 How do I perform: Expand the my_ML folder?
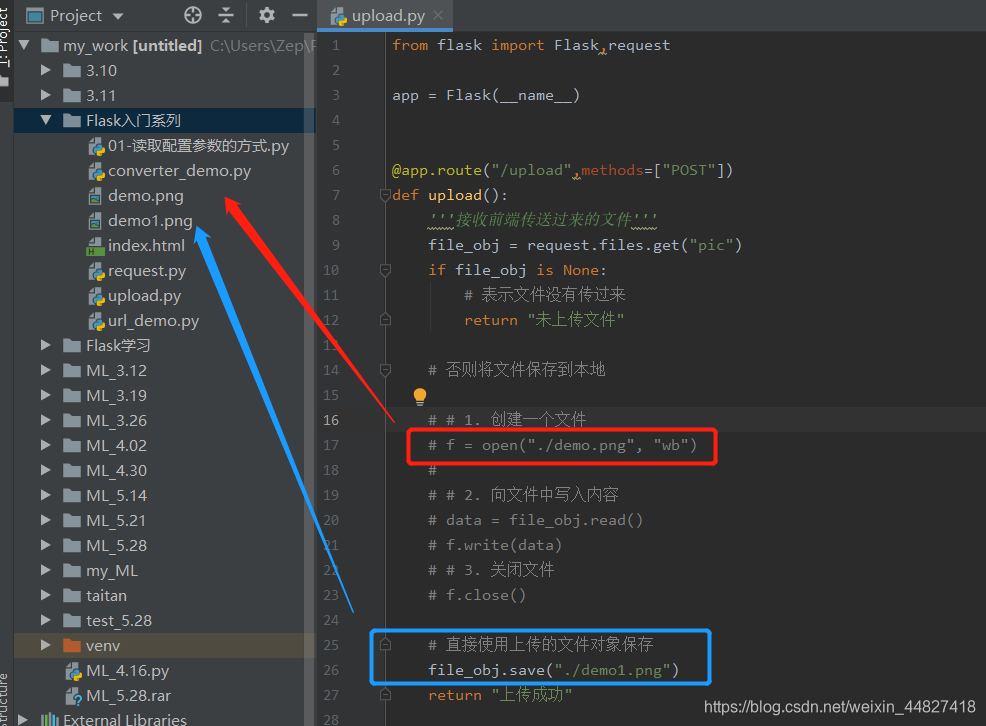click(x=45, y=570)
